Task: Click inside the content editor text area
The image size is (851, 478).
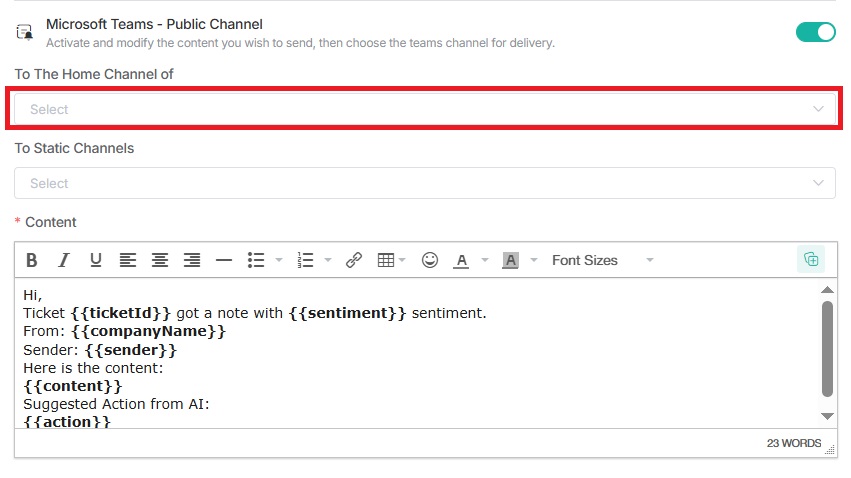Action: point(417,353)
